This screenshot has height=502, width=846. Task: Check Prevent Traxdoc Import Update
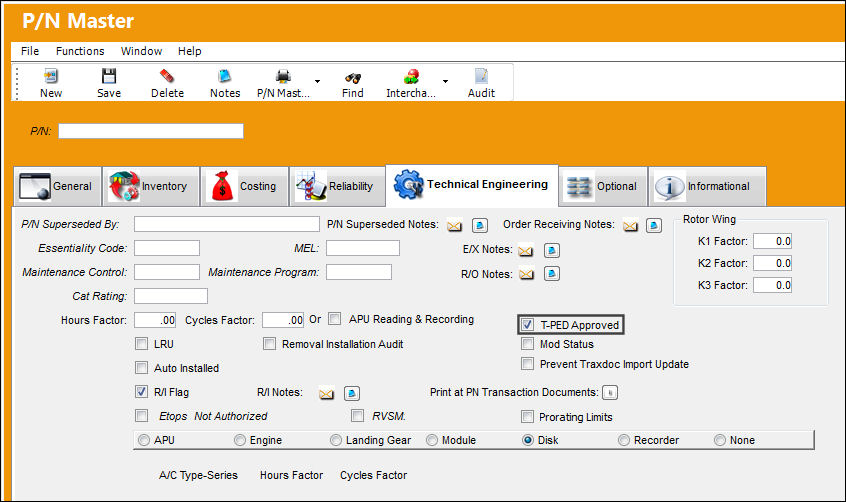click(x=527, y=363)
